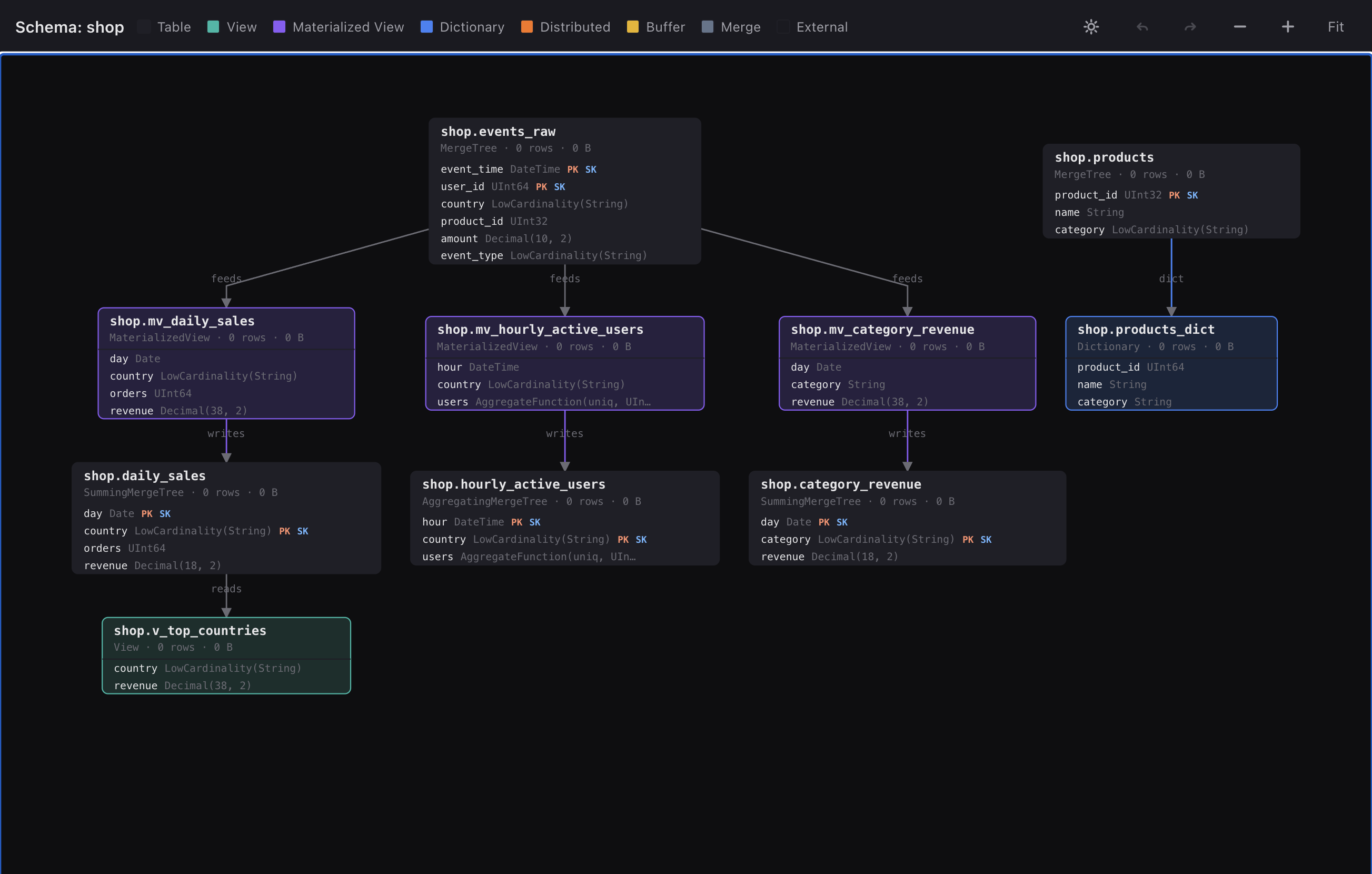Select shop.v_top_countries view title
The width and height of the screenshot is (1372, 874).
(190, 631)
